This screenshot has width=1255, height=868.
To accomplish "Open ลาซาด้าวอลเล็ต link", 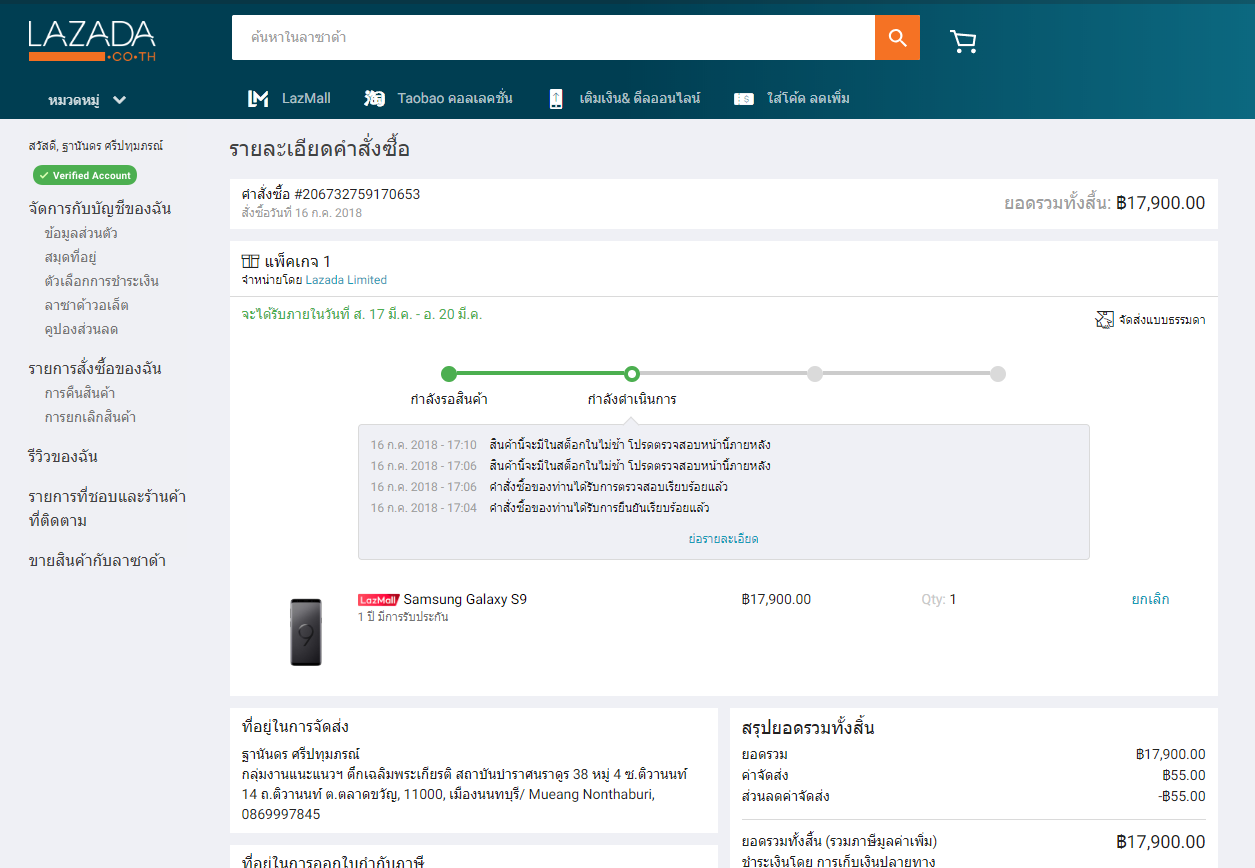I will pyautogui.click(x=86, y=305).
